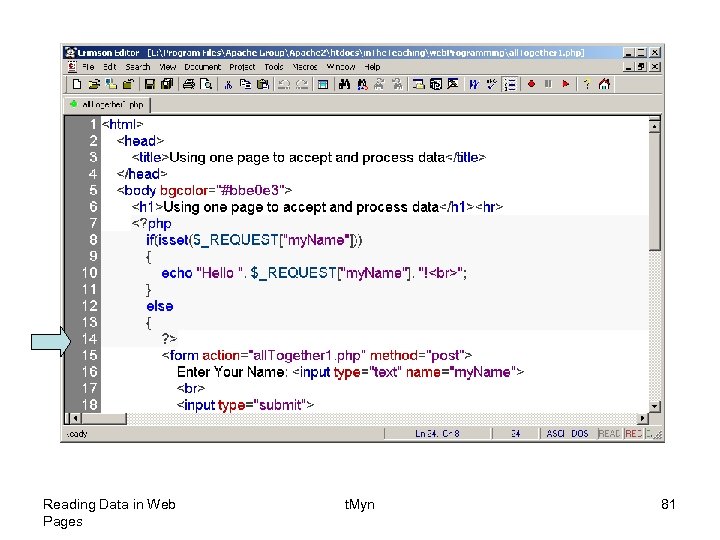
Task: Open the Project menu
Action: click(242, 67)
